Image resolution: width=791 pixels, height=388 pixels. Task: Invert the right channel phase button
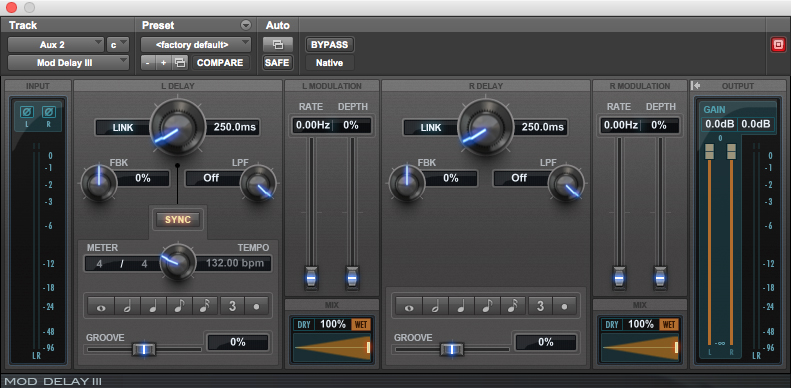49,112
